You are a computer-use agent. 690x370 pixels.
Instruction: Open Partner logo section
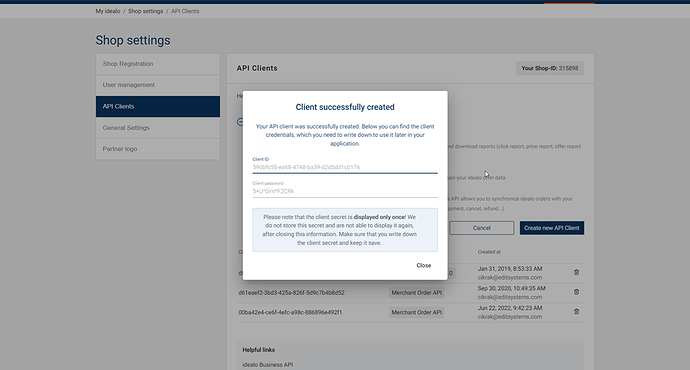(x=158, y=149)
